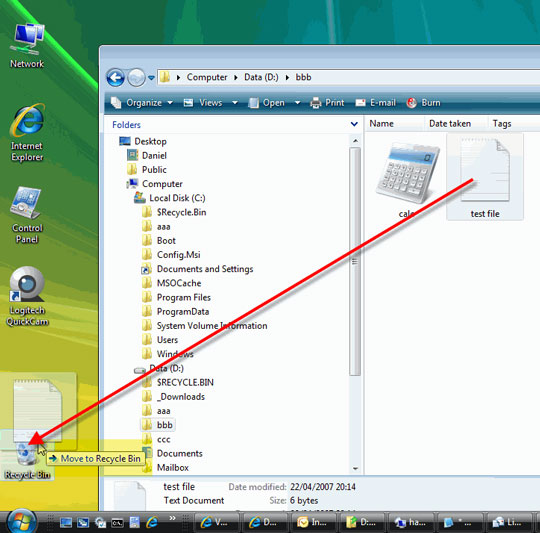Click the Control Panel desktop icon
This screenshot has width=540, height=533.
click(27, 215)
